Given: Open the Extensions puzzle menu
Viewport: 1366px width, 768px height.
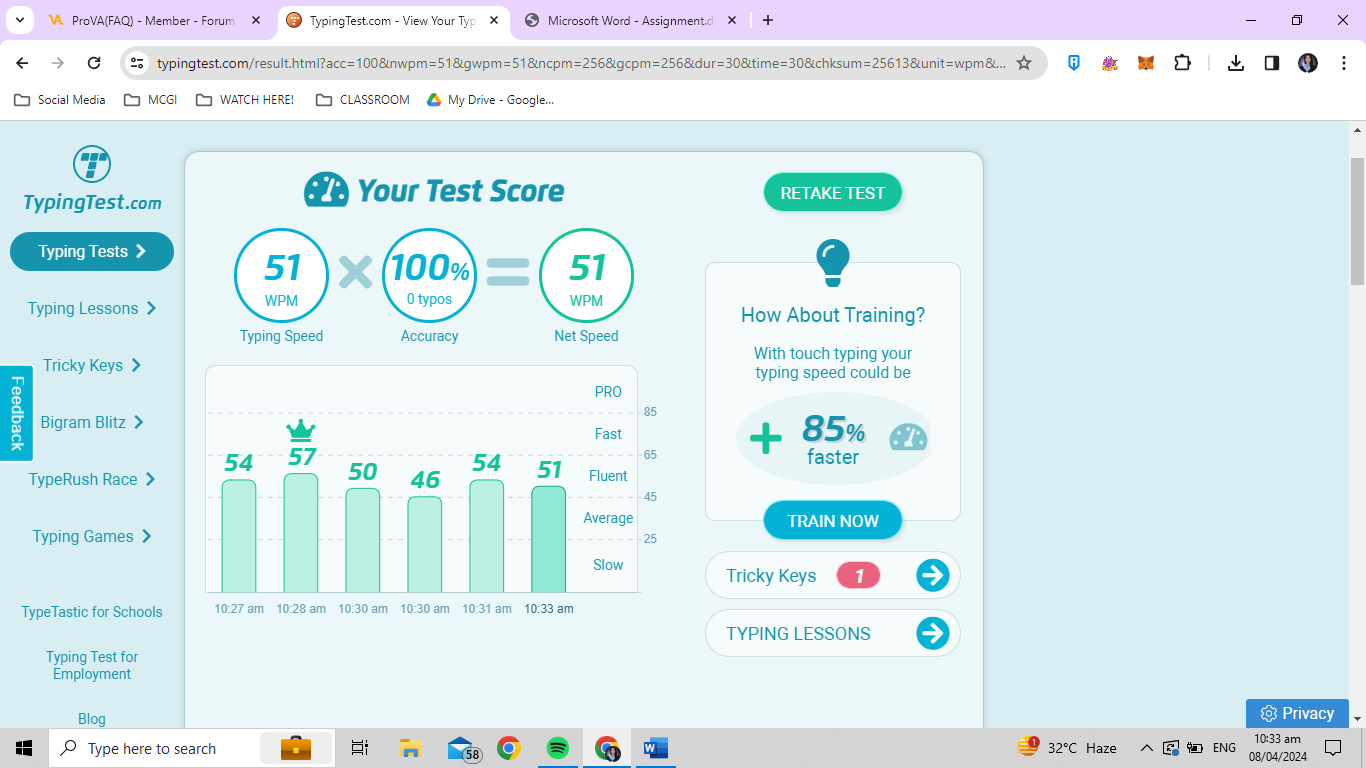Looking at the screenshot, I should click(x=1182, y=63).
